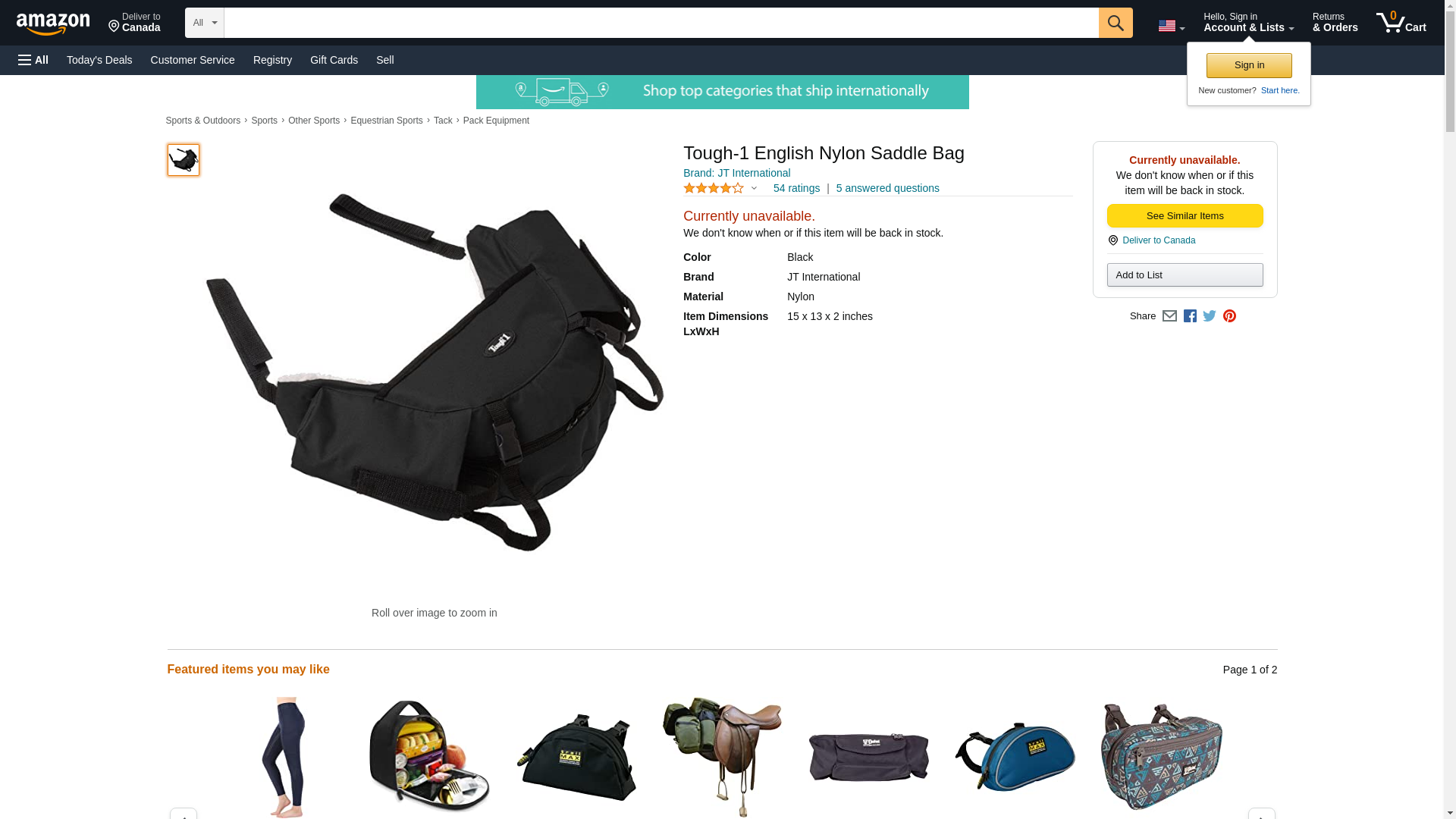1456x819 pixels.
Task: Select the saddle bag thumbnail image
Action: [x=184, y=160]
